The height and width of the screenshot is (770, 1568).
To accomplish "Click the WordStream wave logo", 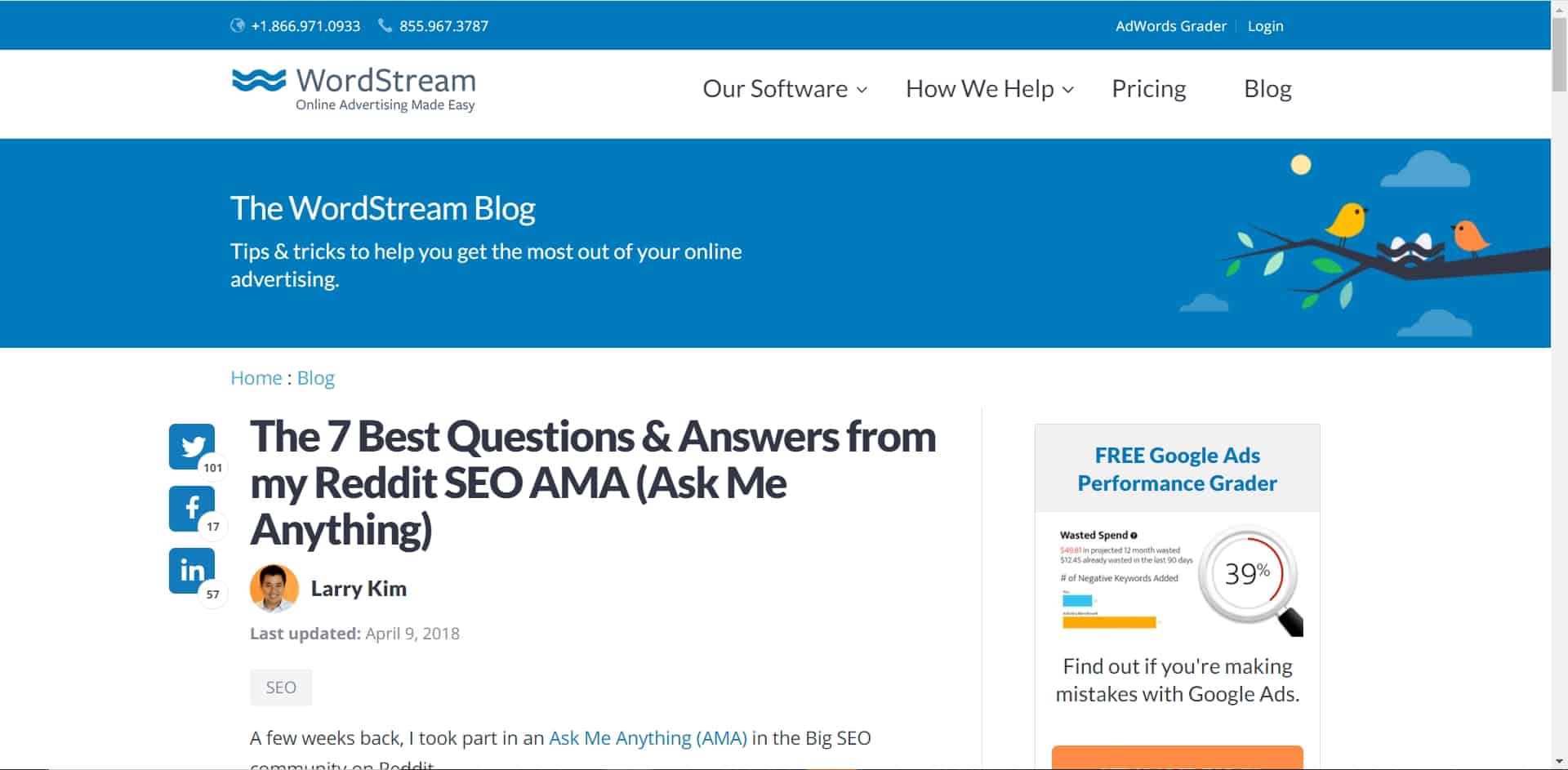I will (x=259, y=81).
